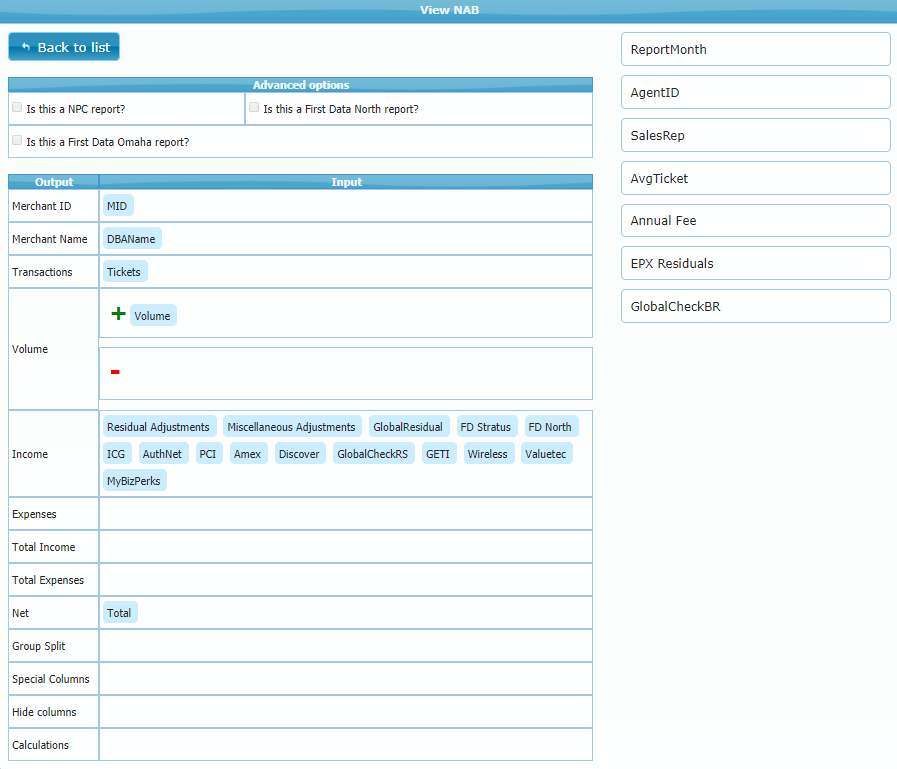Click the SalesRep field box
897x769 pixels.
click(x=755, y=135)
